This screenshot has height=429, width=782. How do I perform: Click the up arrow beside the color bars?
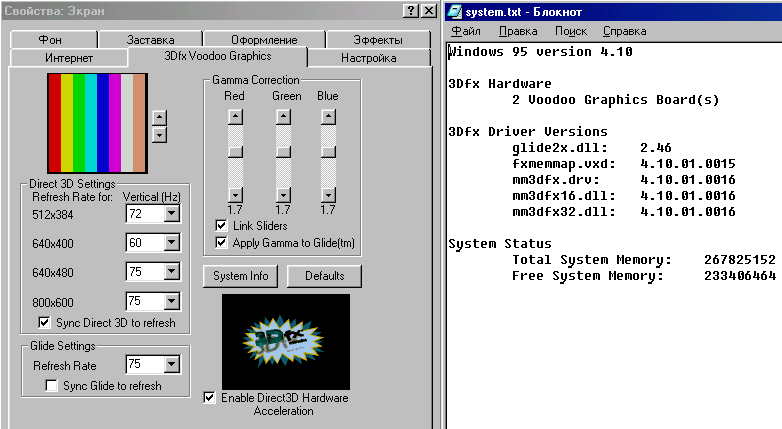(159, 118)
